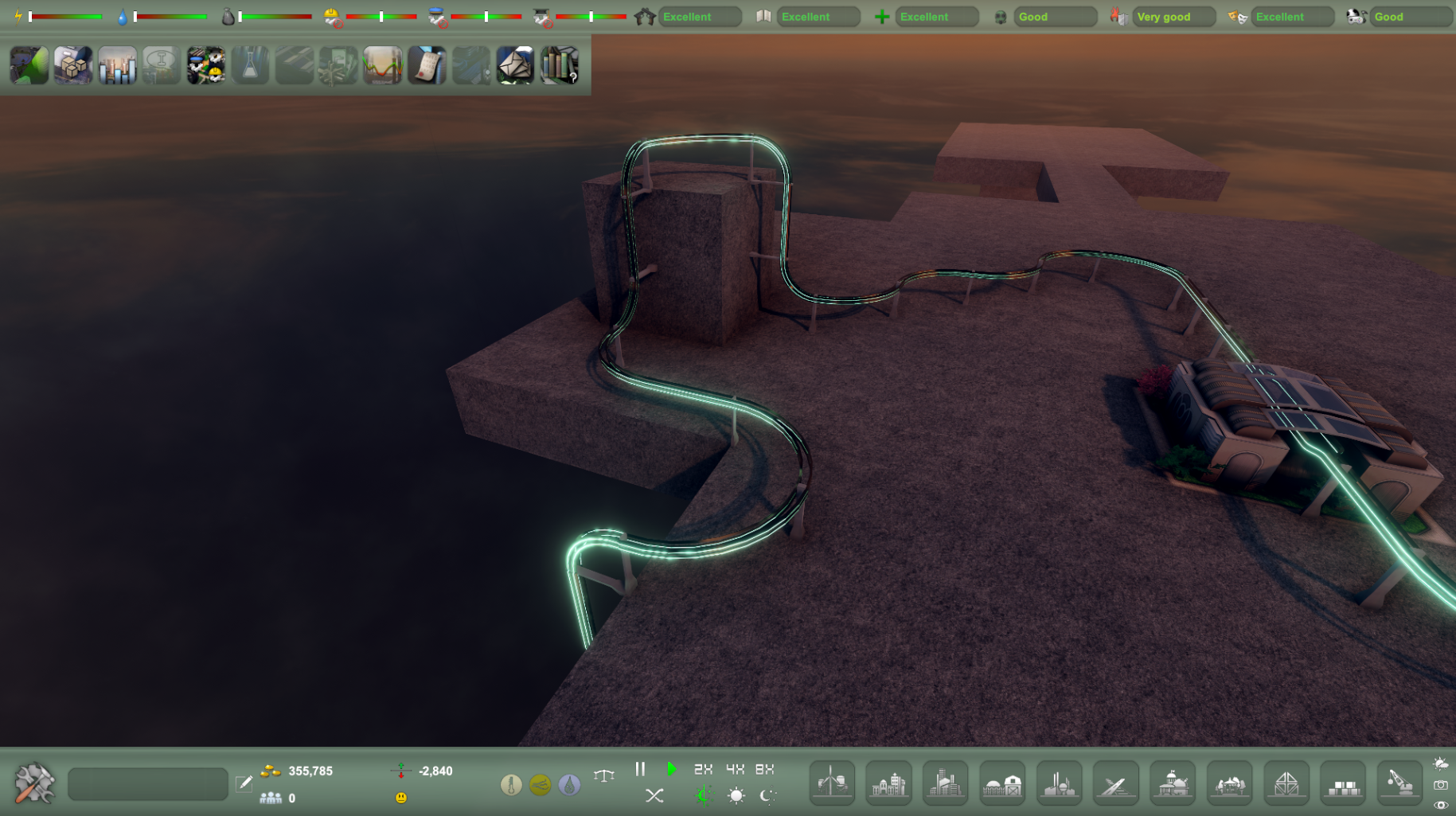Open the parks gazebo build category
This screenshot has height=816, width=1456.
coord(1229,783)
